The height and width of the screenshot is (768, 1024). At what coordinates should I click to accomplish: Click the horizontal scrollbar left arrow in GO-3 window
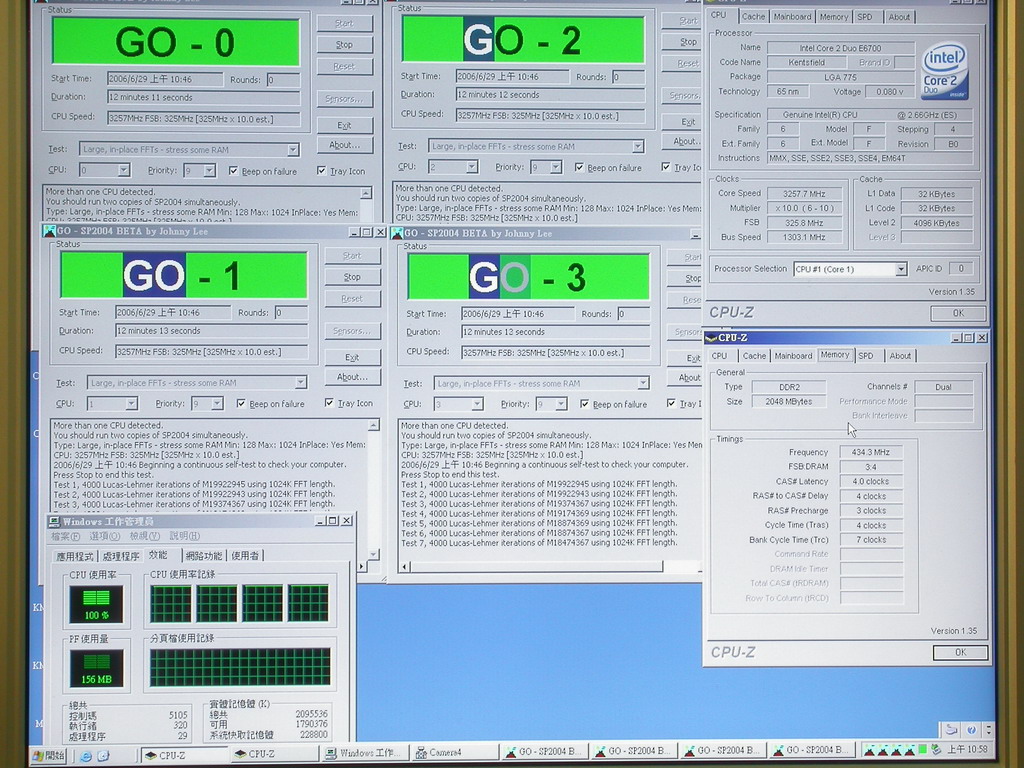click(406, 566)
